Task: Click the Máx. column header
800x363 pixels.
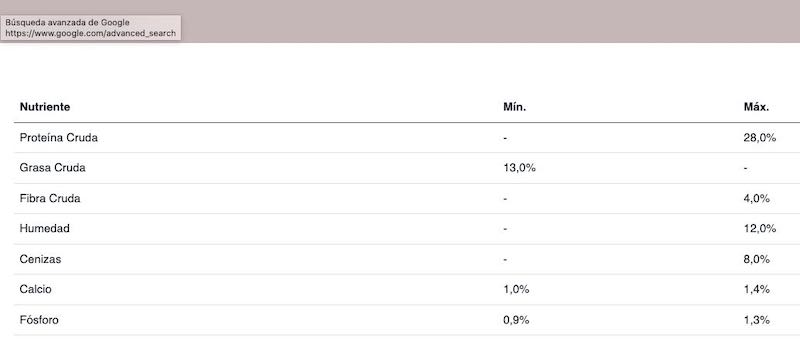Action: (756, 107)
